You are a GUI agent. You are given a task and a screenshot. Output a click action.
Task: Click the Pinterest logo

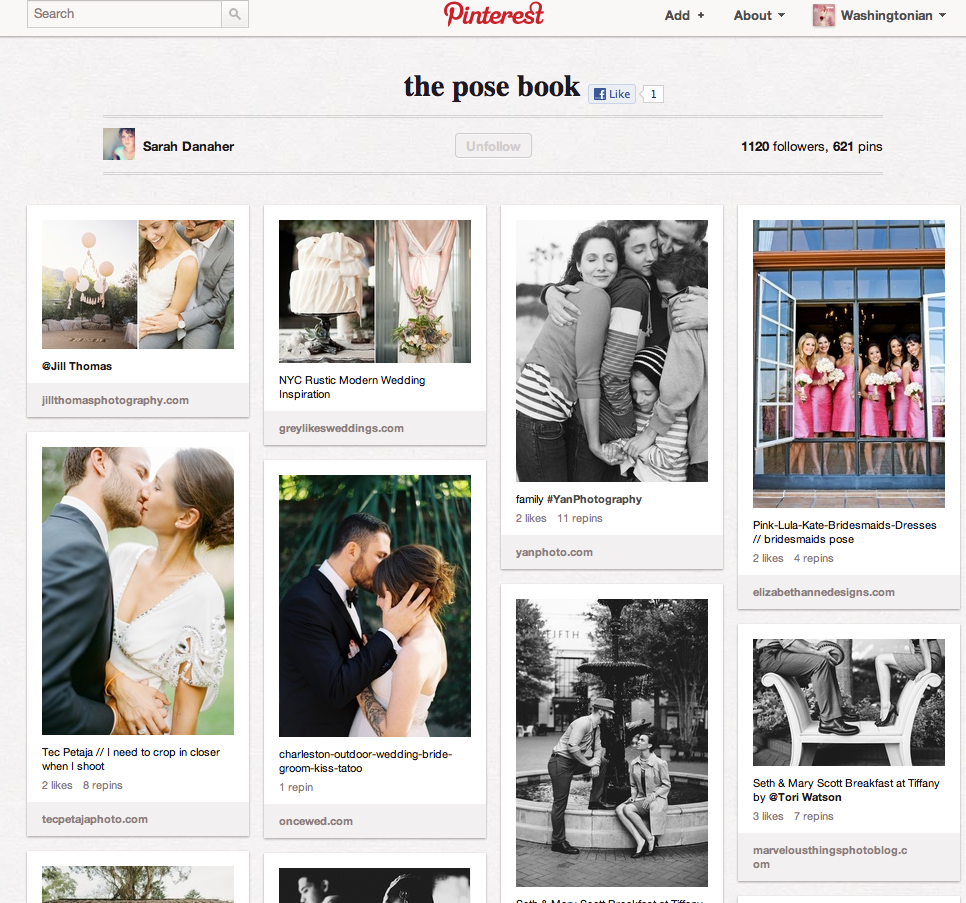[x=494, y=14]
